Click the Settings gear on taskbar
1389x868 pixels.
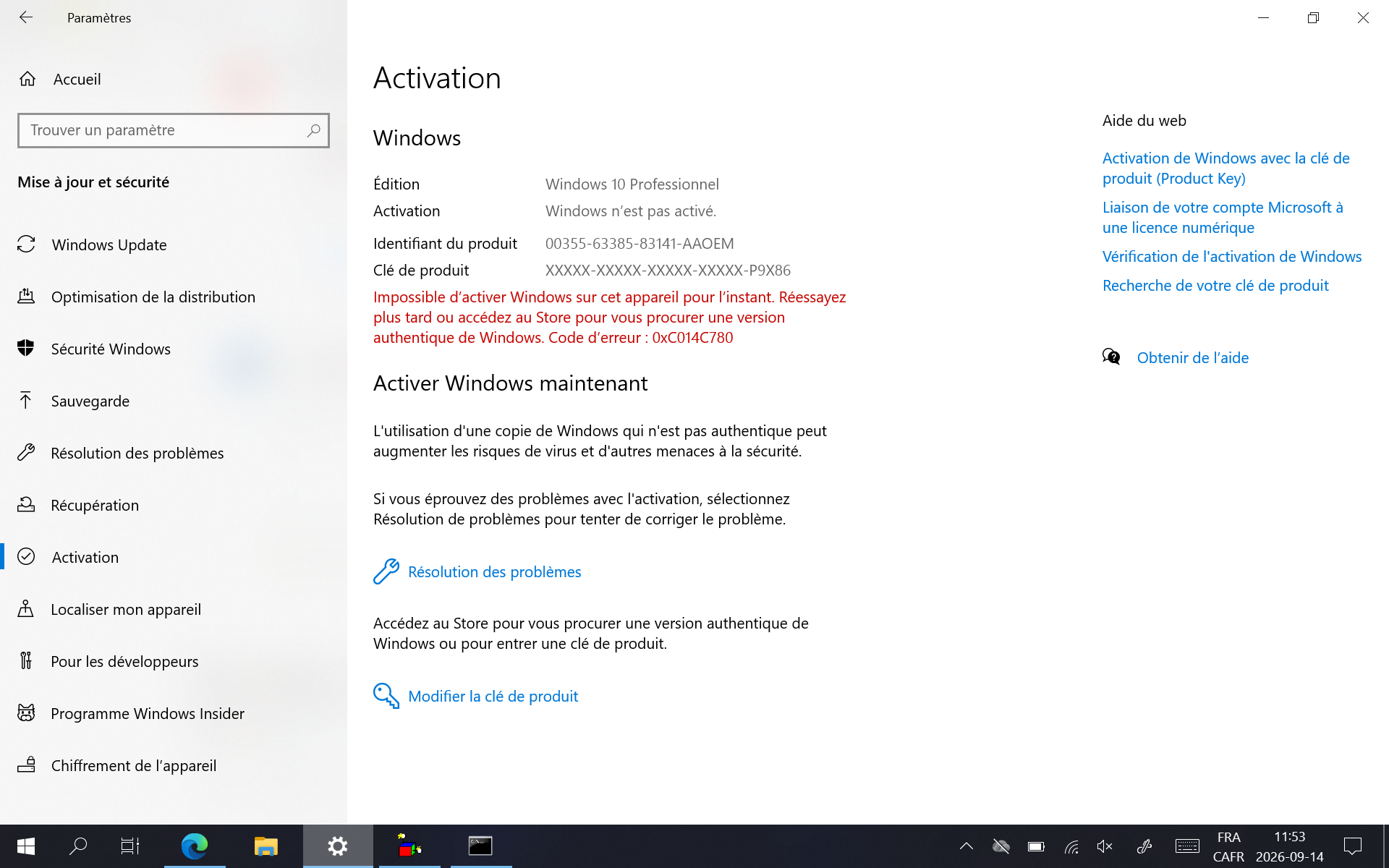click(338, 846)
